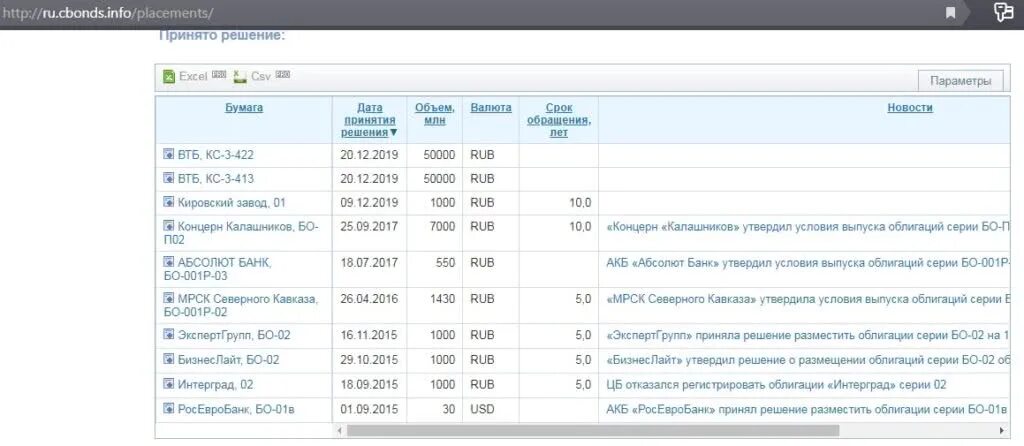The width and height of the screenshot is (1024, 446).
Task: Click the horizontal scrollbar thumb
Action: click(x=592, y=430)
